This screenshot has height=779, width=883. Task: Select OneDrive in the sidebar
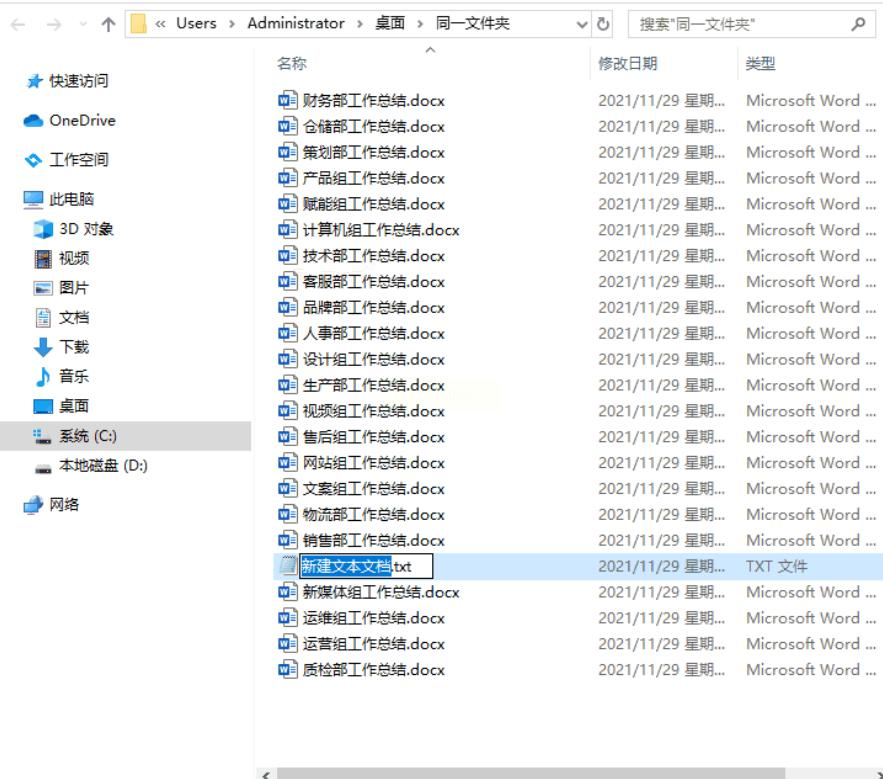click(82, 121)
